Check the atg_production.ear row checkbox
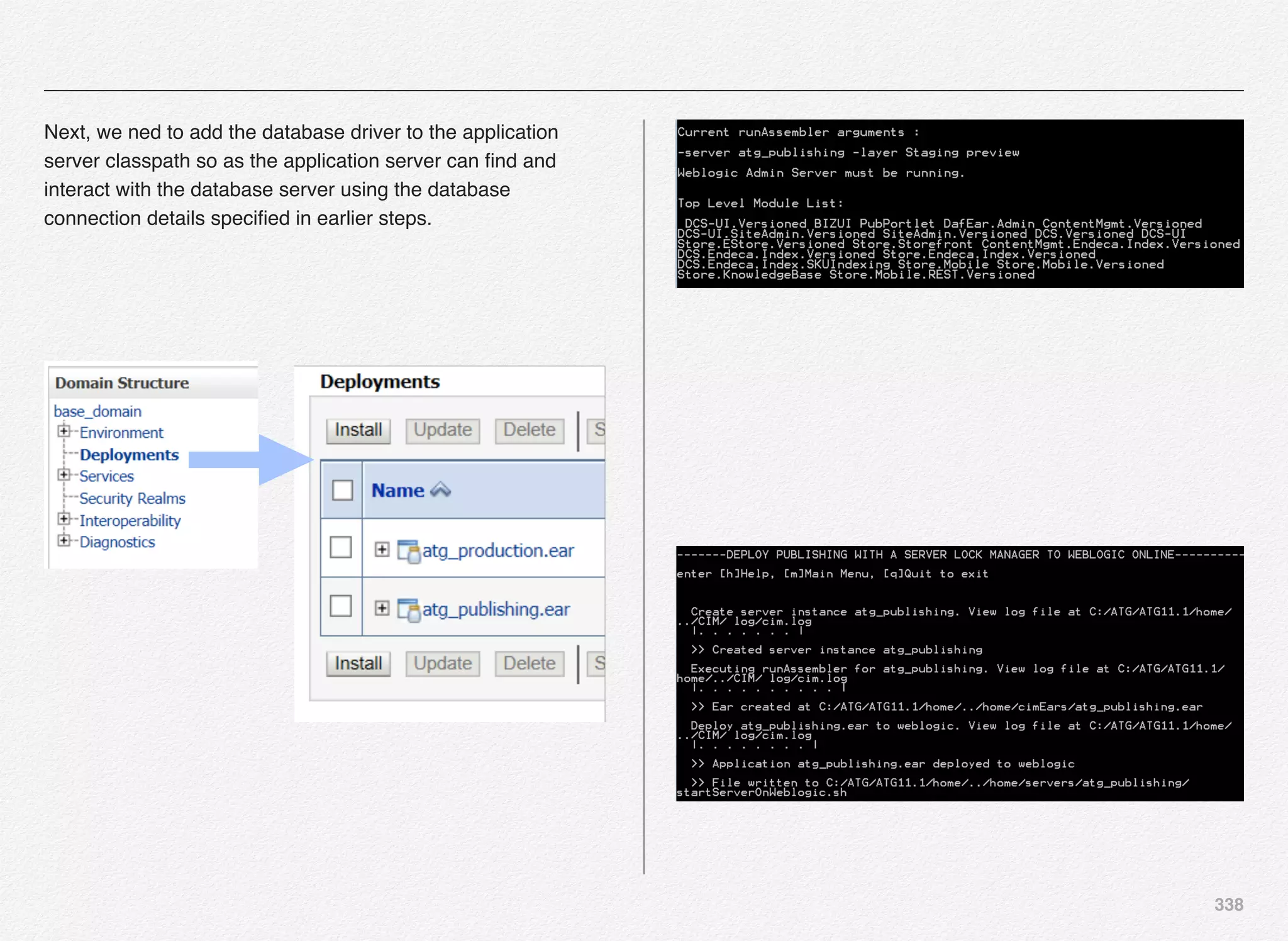The width and height of the screenshot is (1288, 941). (x=341, y=548)
